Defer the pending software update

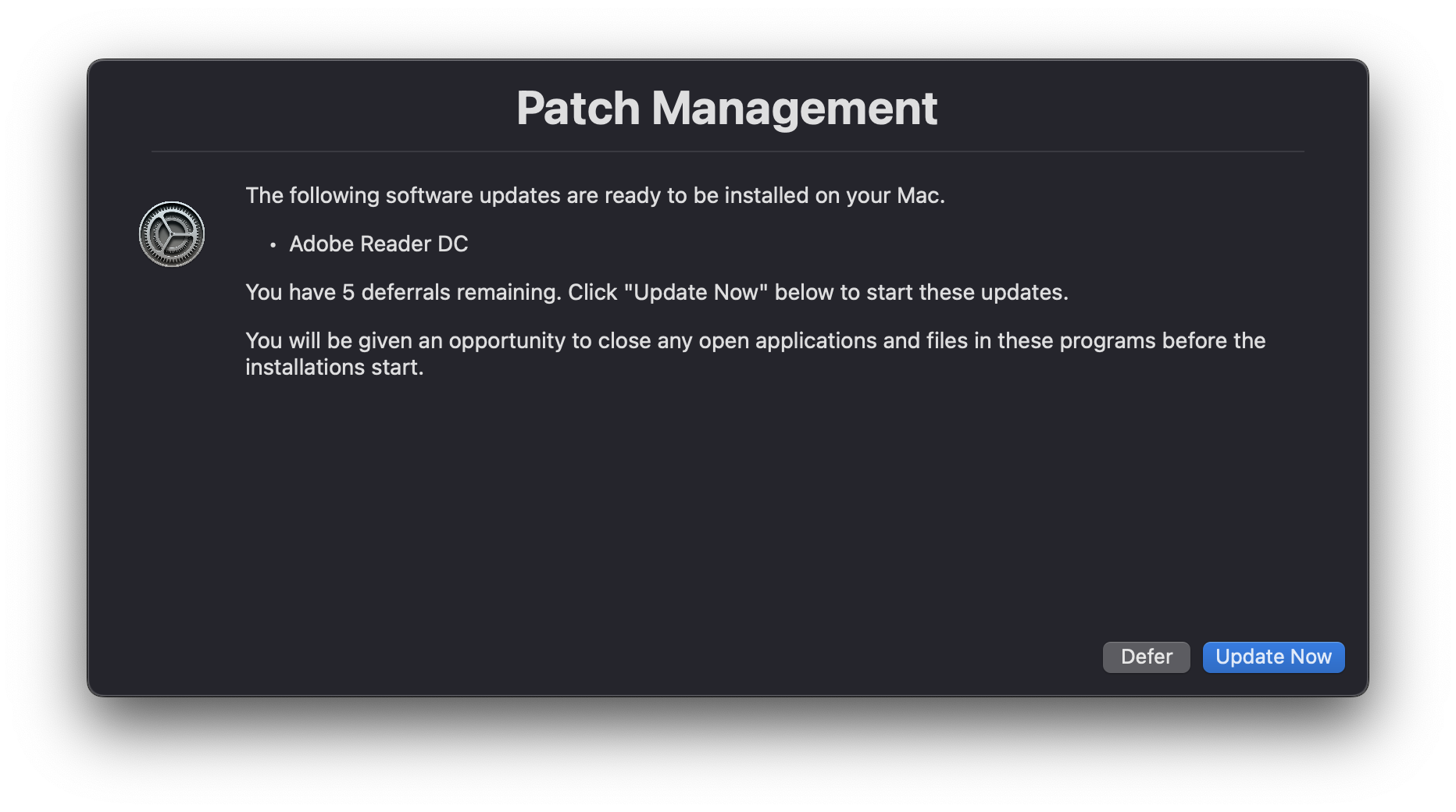(1146, 657)
